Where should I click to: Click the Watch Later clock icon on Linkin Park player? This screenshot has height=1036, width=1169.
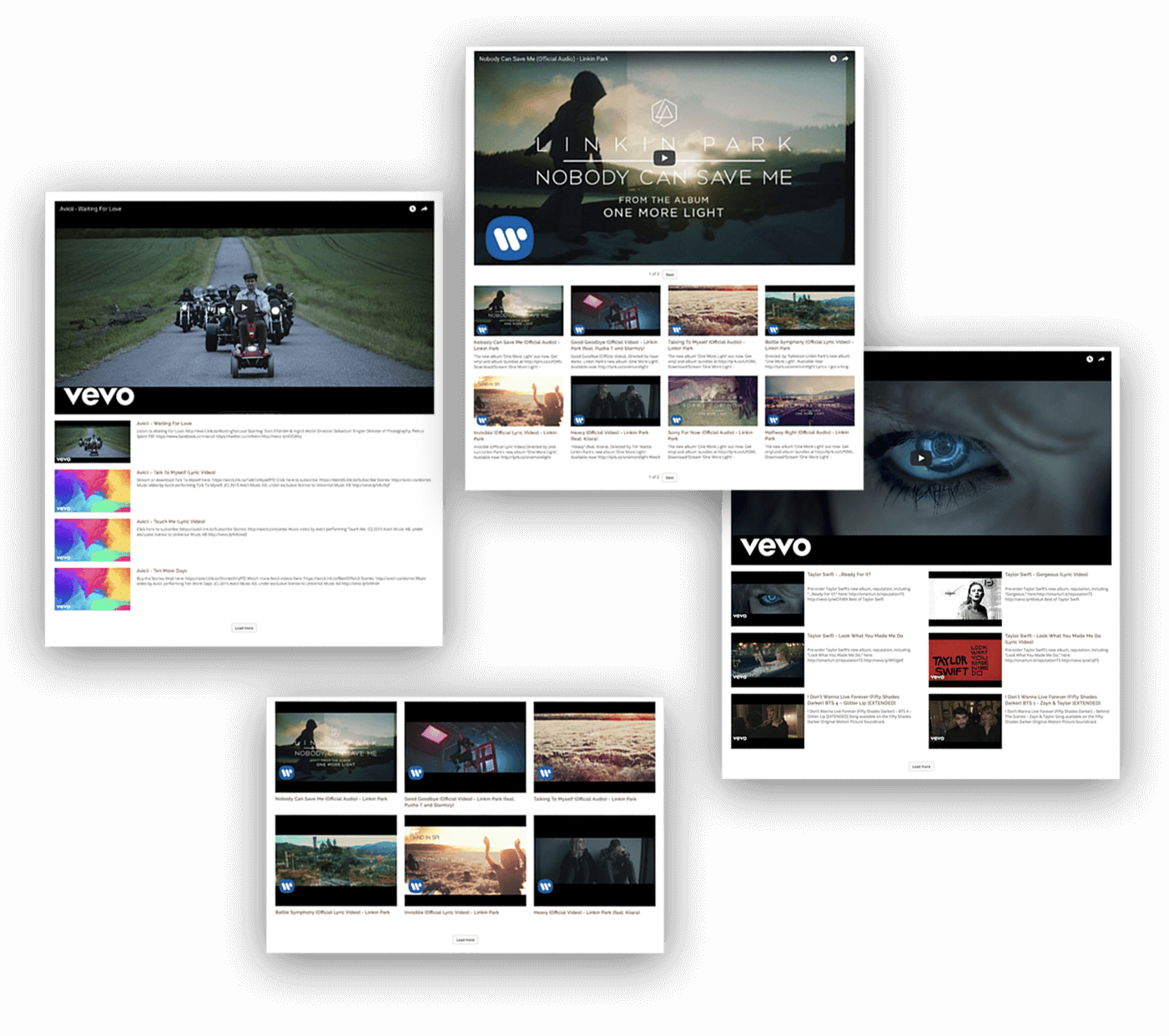[832, 58]
